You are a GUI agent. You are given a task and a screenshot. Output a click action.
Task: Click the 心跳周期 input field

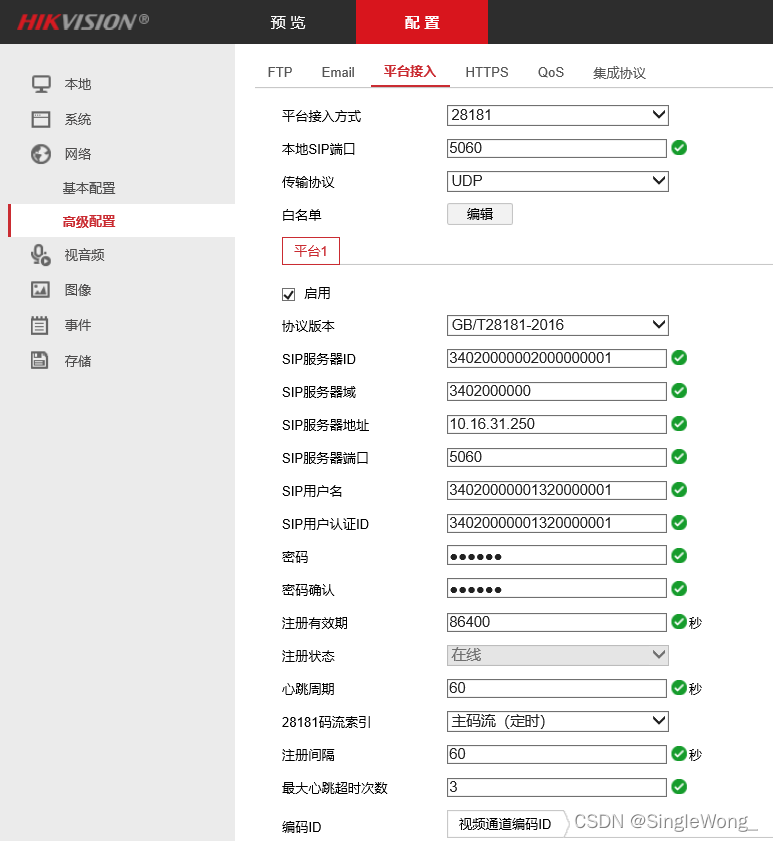click(556, 688)
